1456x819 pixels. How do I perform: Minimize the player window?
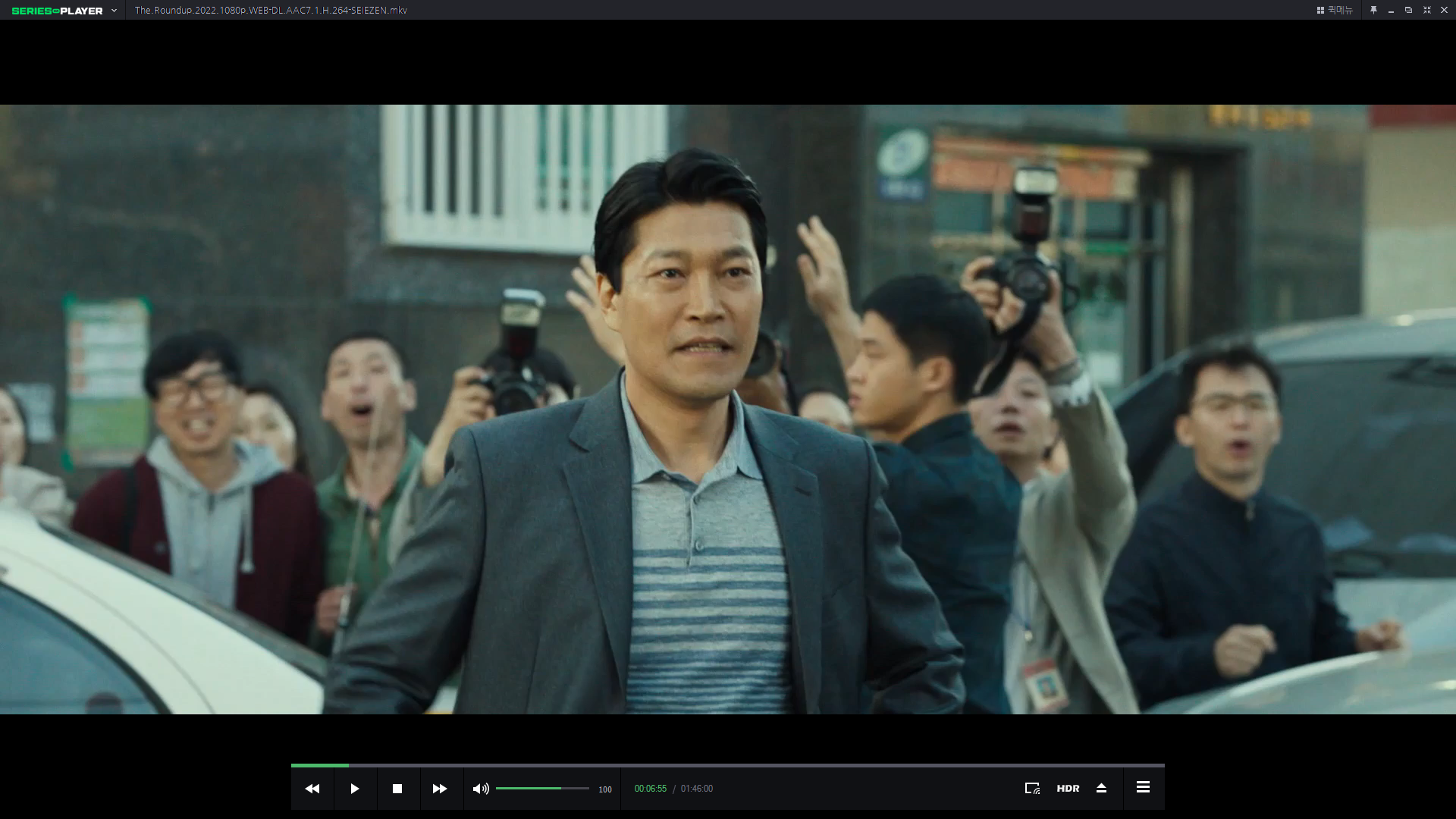click(x=1391, y=11)
